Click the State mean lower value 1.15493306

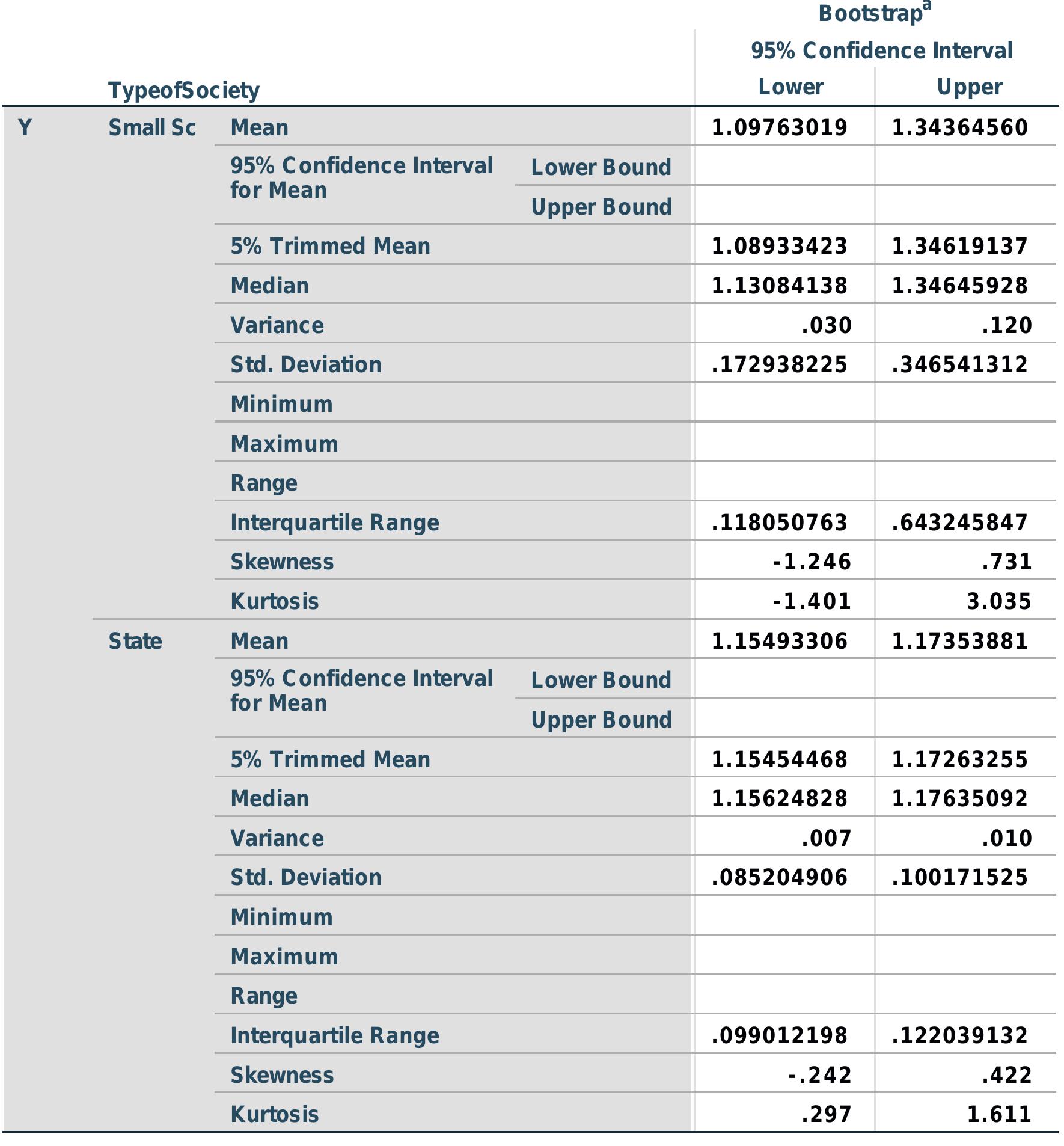(x=779, y=641)
